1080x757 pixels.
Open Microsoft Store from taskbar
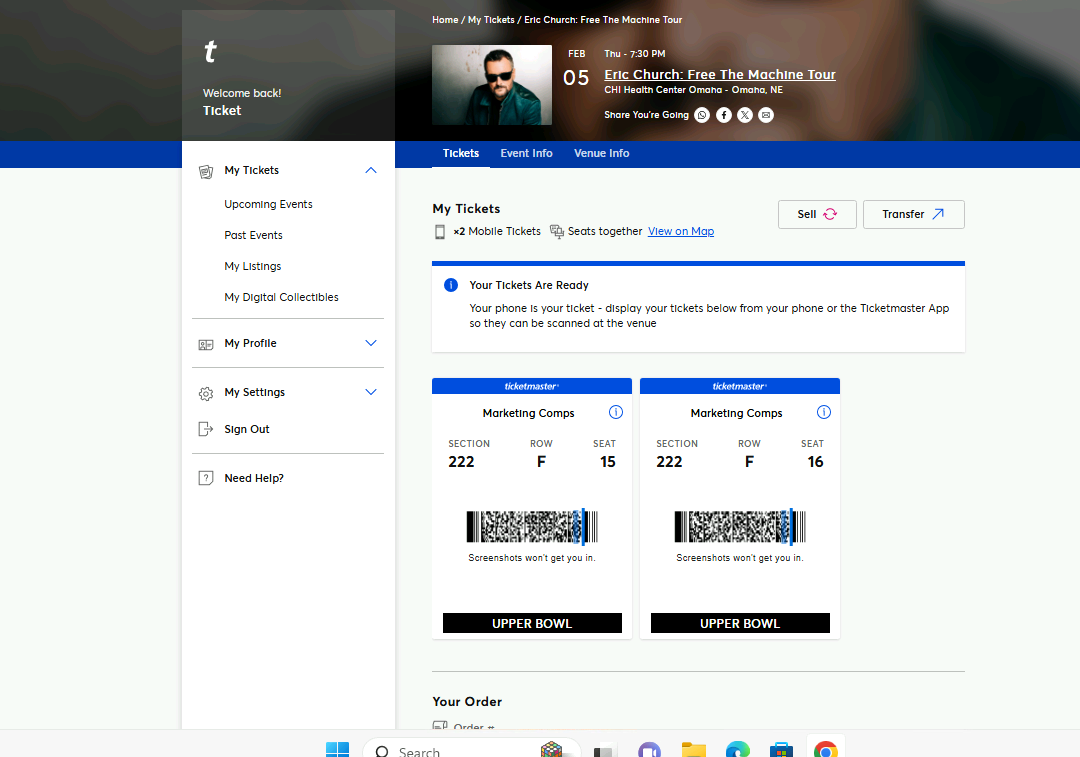pyautogui.click(x=782, y=749)
